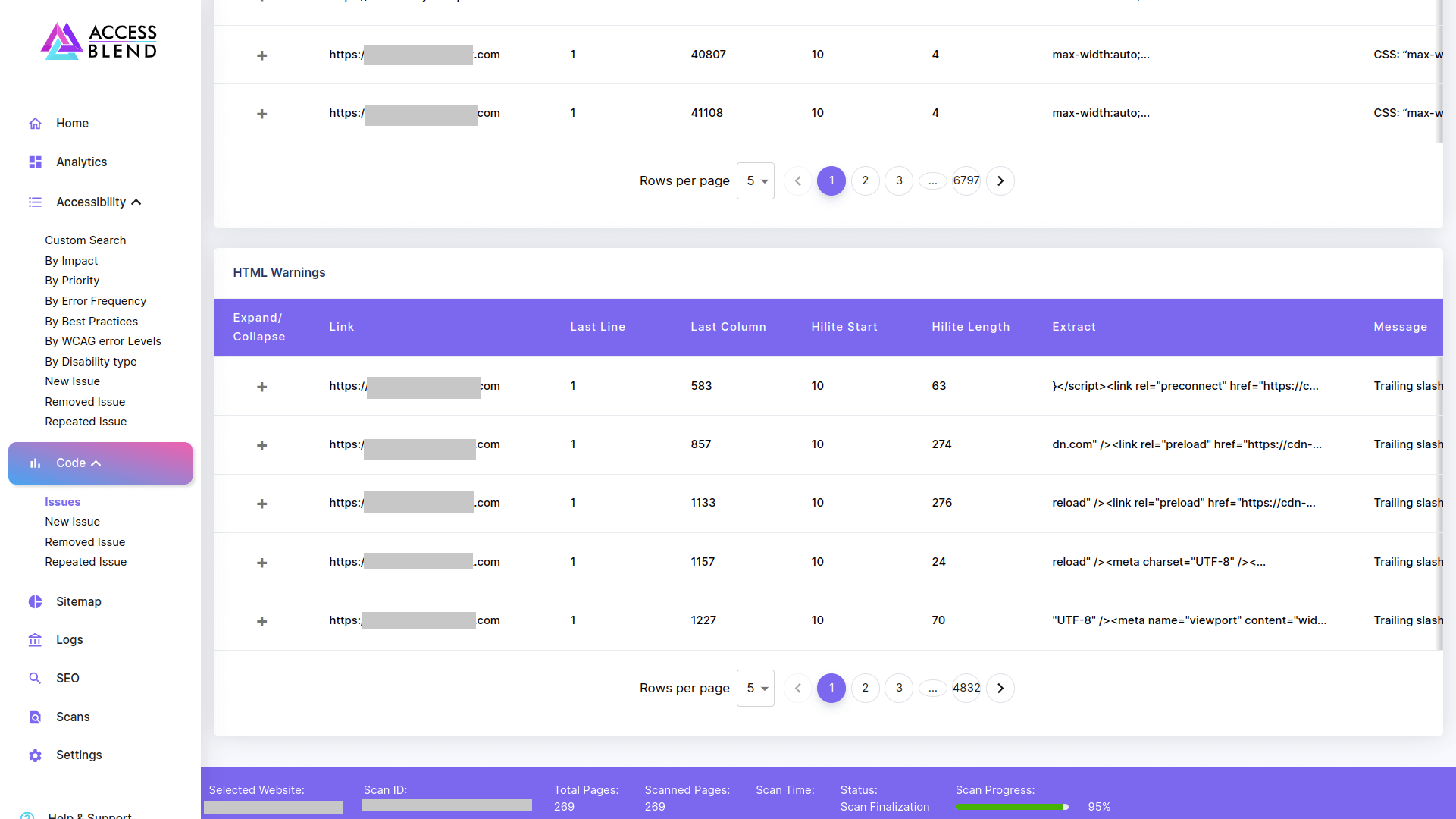The height and width of the screenshot is (819, 1456).
Task: Click extract text starting with "UTF-8" /><meta name
Action: pos(1189,620)
